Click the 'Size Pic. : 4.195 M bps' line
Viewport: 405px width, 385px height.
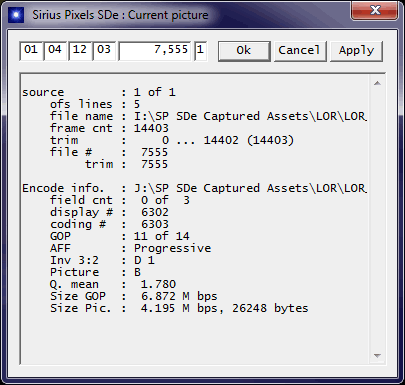pos(179,308)
